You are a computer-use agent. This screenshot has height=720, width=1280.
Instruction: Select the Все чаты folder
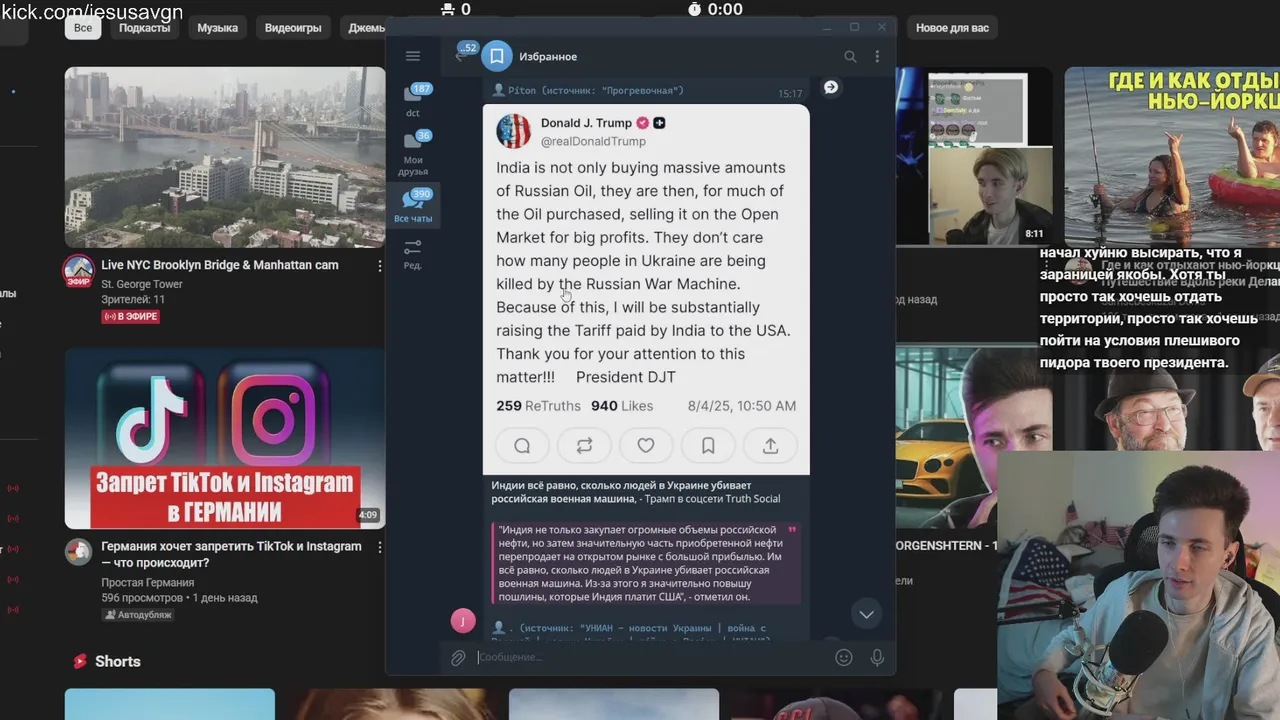(413, 206)
